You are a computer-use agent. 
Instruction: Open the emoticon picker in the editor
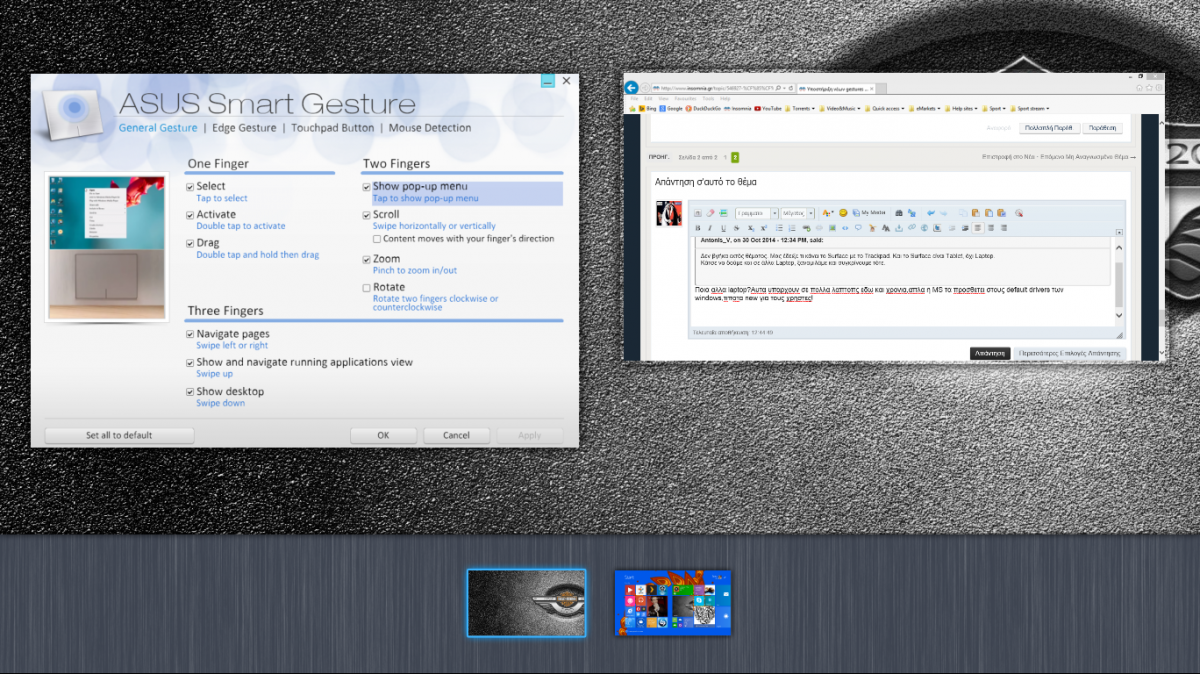[x=843, y=213]
